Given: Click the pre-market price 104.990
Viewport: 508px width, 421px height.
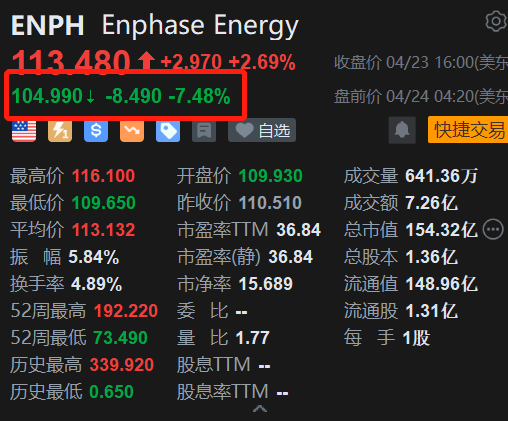Looking at the screenshot, I should click(47, 96).
